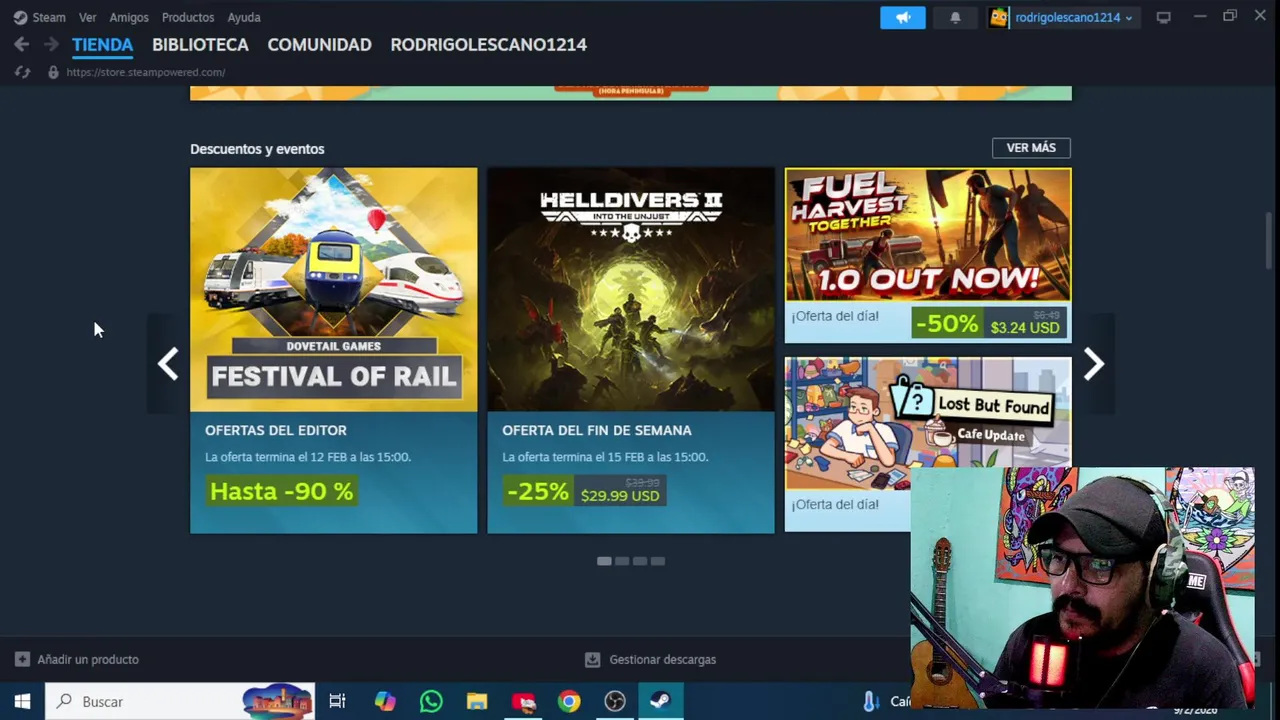Show previous carousel deals with left arrow
This screenshot has height=720, width=1280.
coord(168,364)
